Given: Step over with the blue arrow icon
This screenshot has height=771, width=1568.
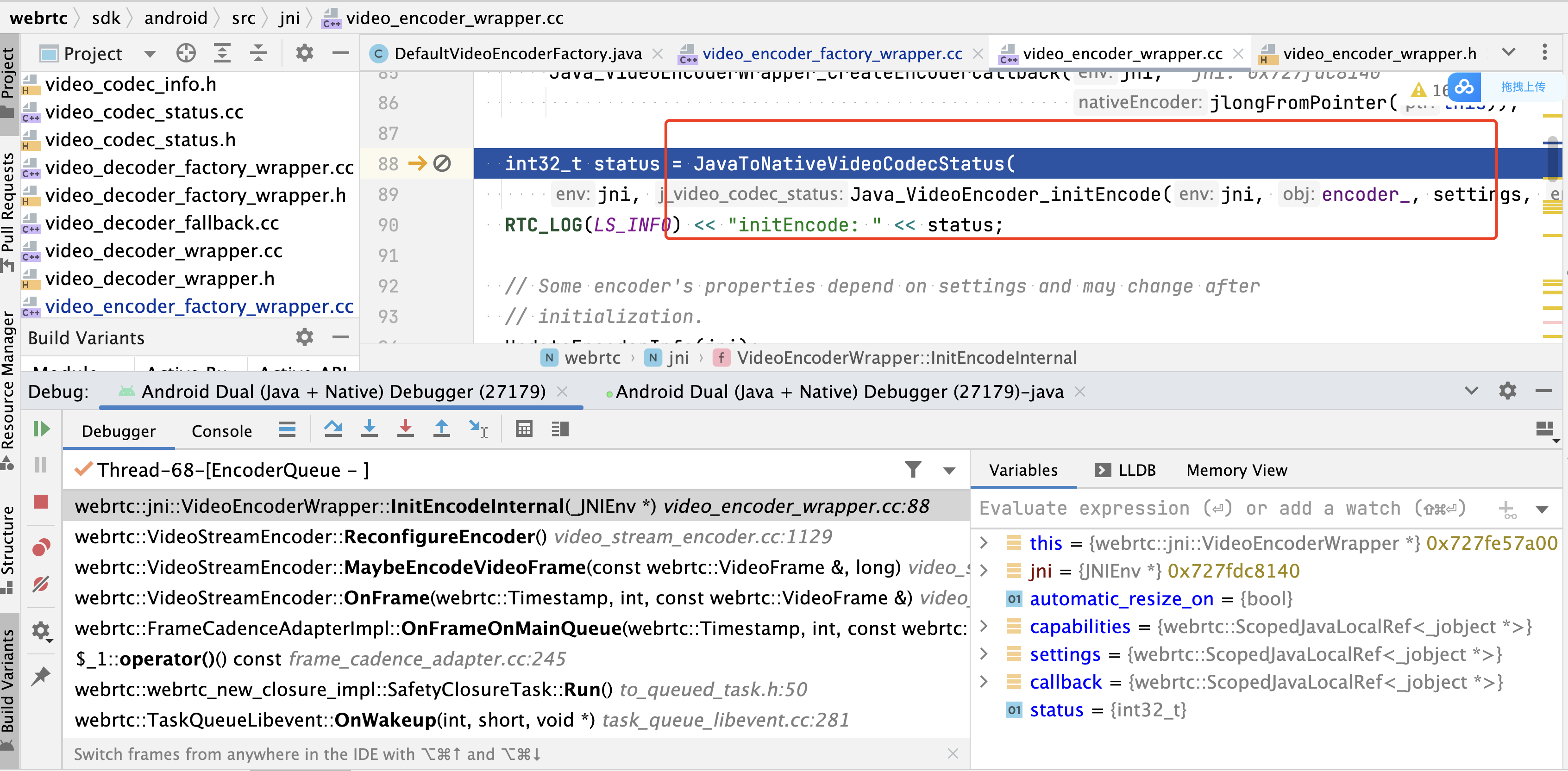Looking at the screenshot, I should (x=333, y=429).
